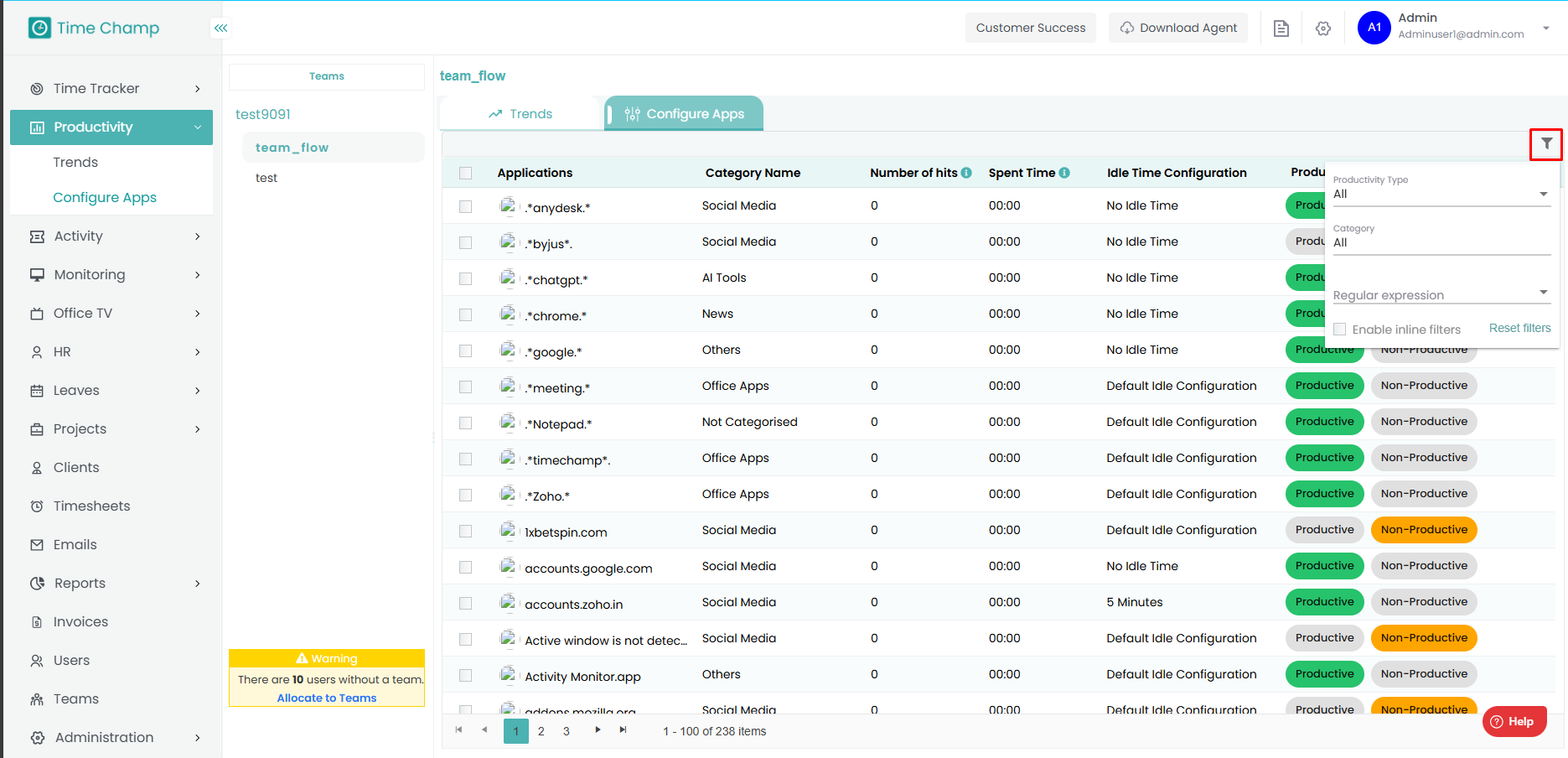Select the .*anydesk.* row checkbox
This screenshot has width=1568, height=758.
pyautogui.click(x=466, y=206)
